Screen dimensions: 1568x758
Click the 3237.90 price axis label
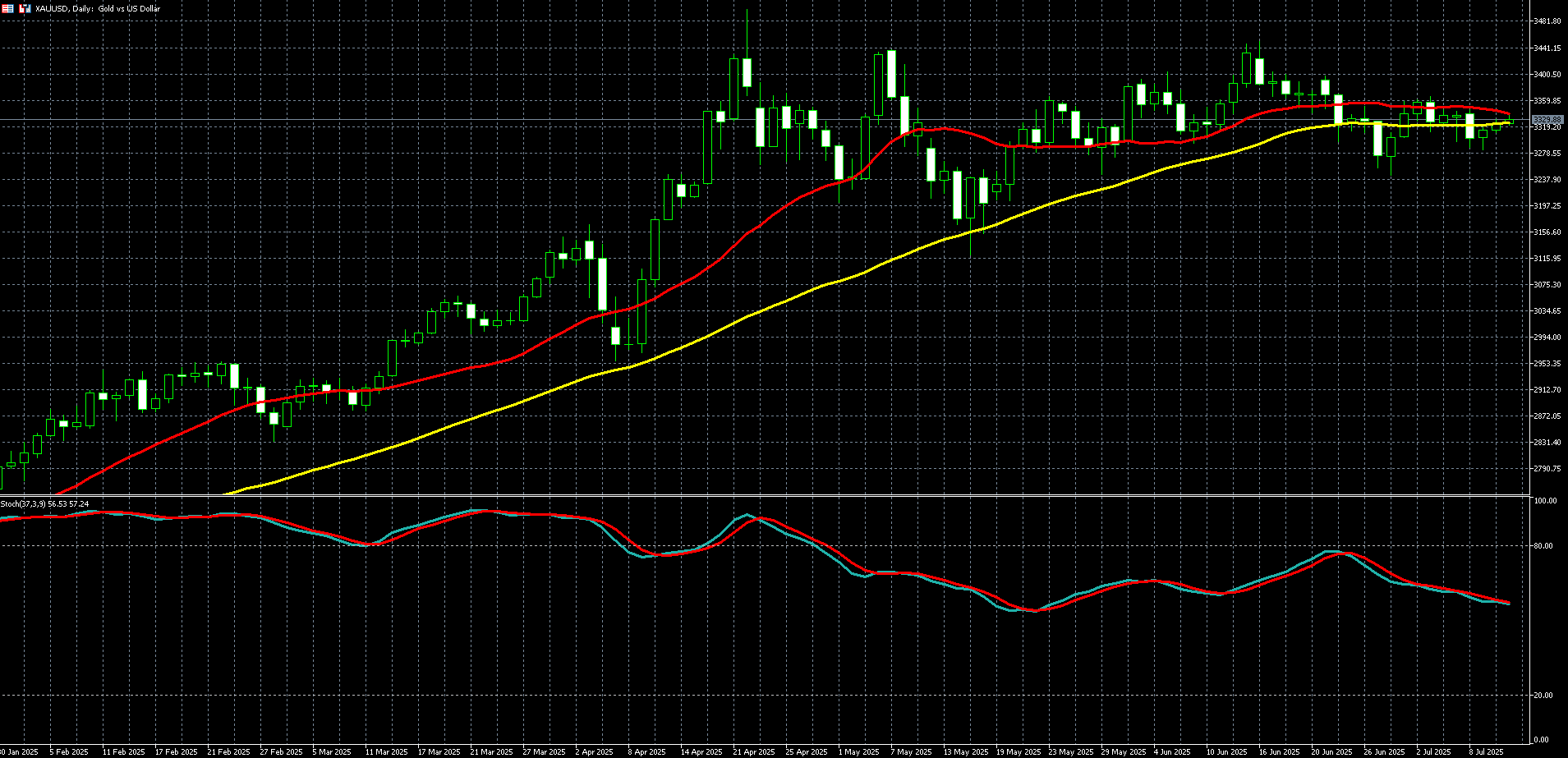pyautogui.click(x=1547, y=180)
